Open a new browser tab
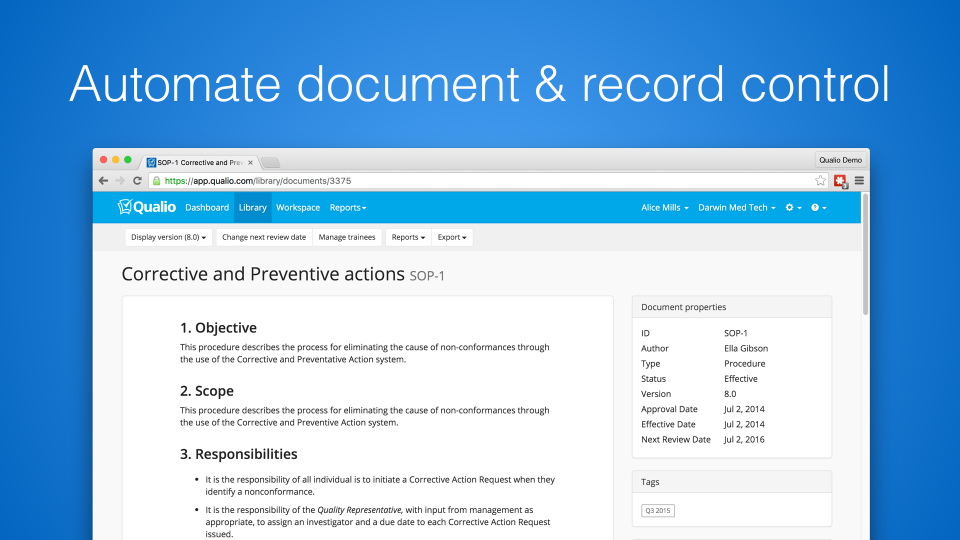 click(x=270, y=162)
